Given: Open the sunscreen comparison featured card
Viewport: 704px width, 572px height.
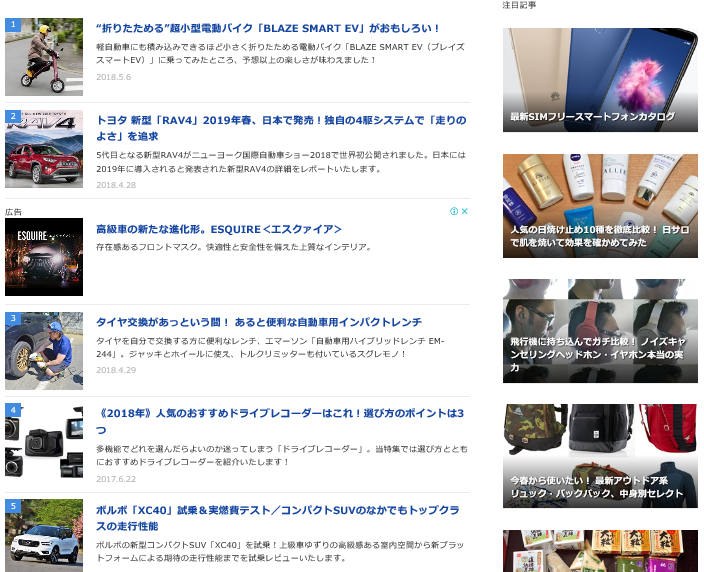Looking at the screenshot, I should click(x=600, y=206).
